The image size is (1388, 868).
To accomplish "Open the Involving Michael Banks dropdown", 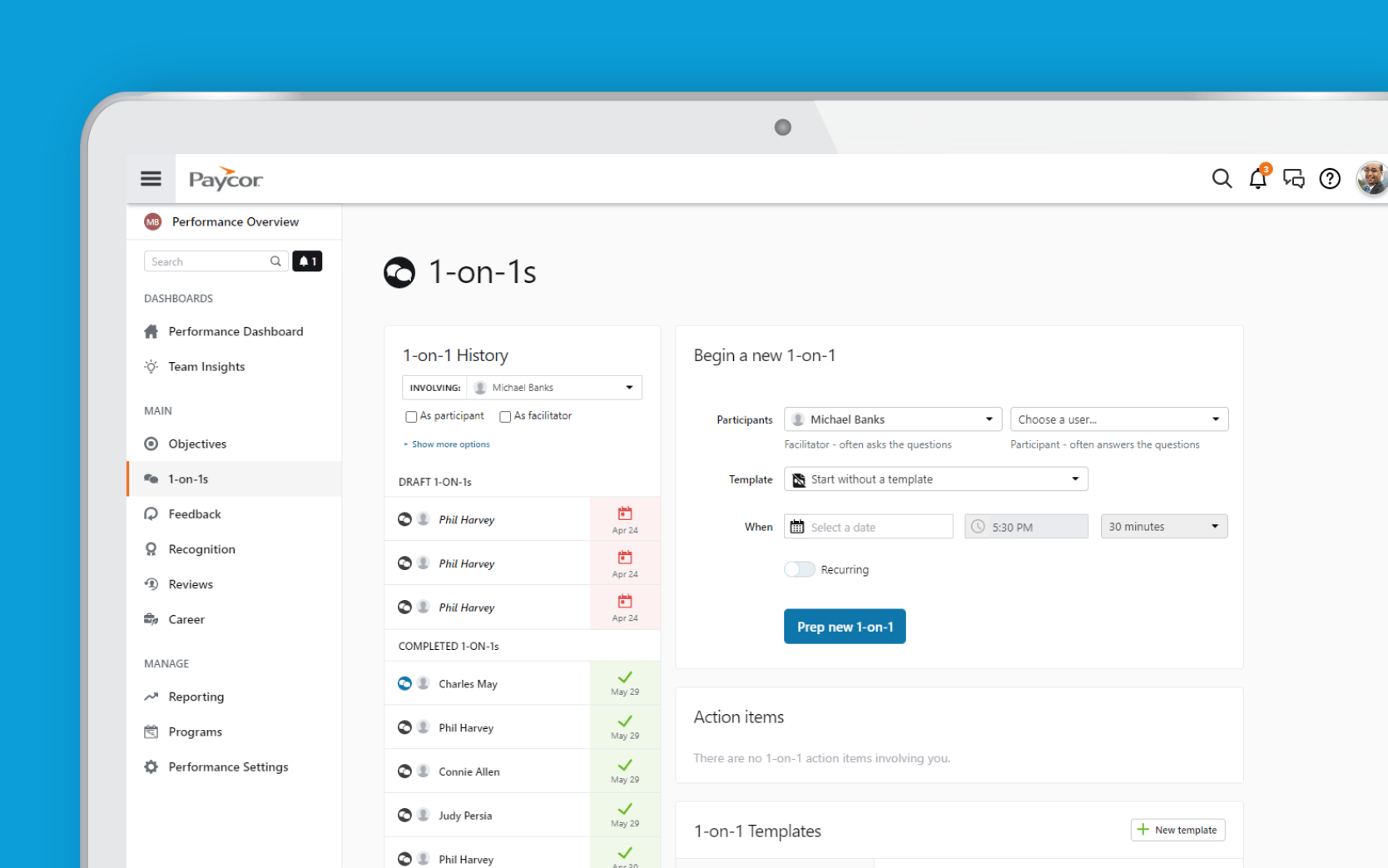I will [x=522, y=388].
